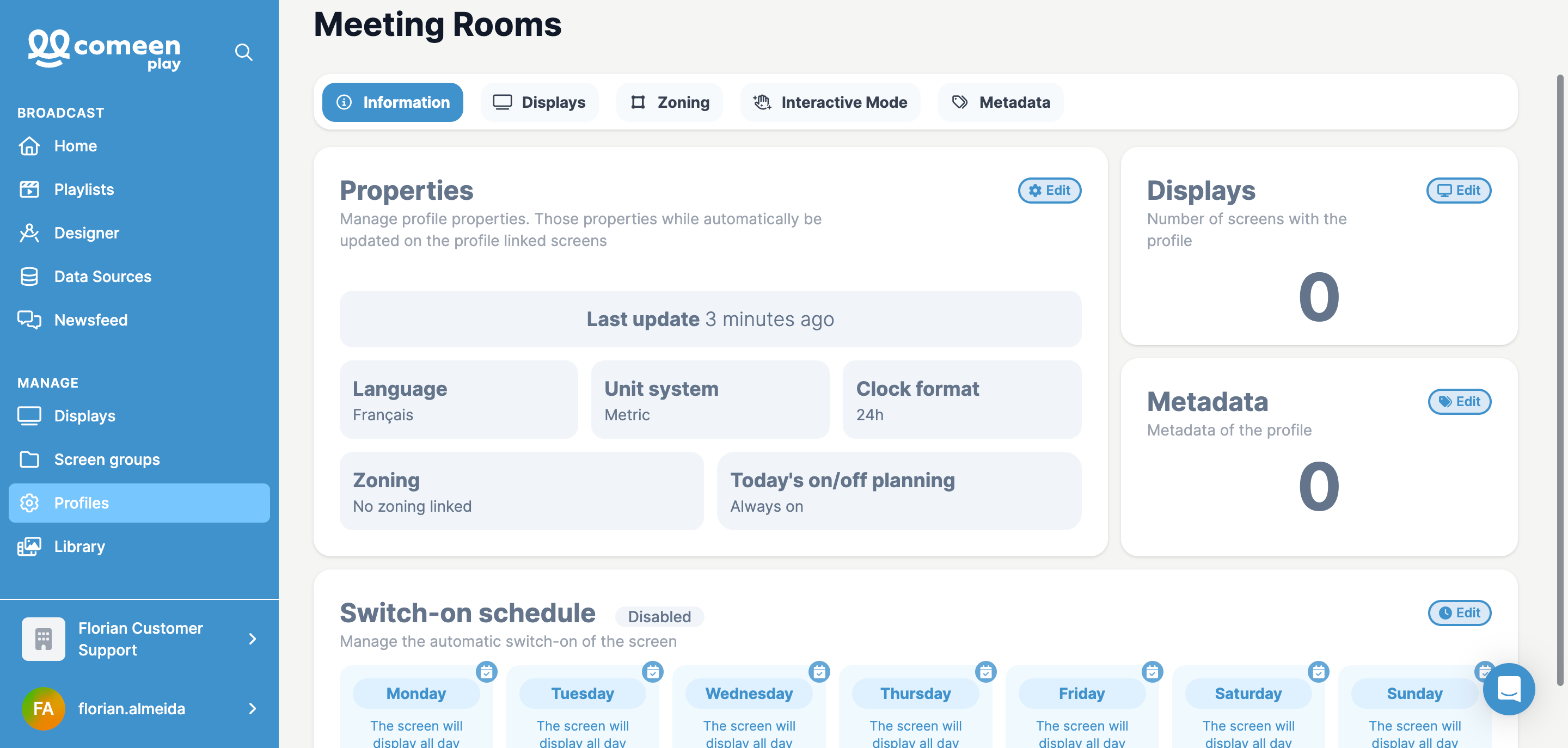This screenshot has height=748, width=1568.
Task: Expand the Florian Customer Support chevron
Action: tap(253, 639)
